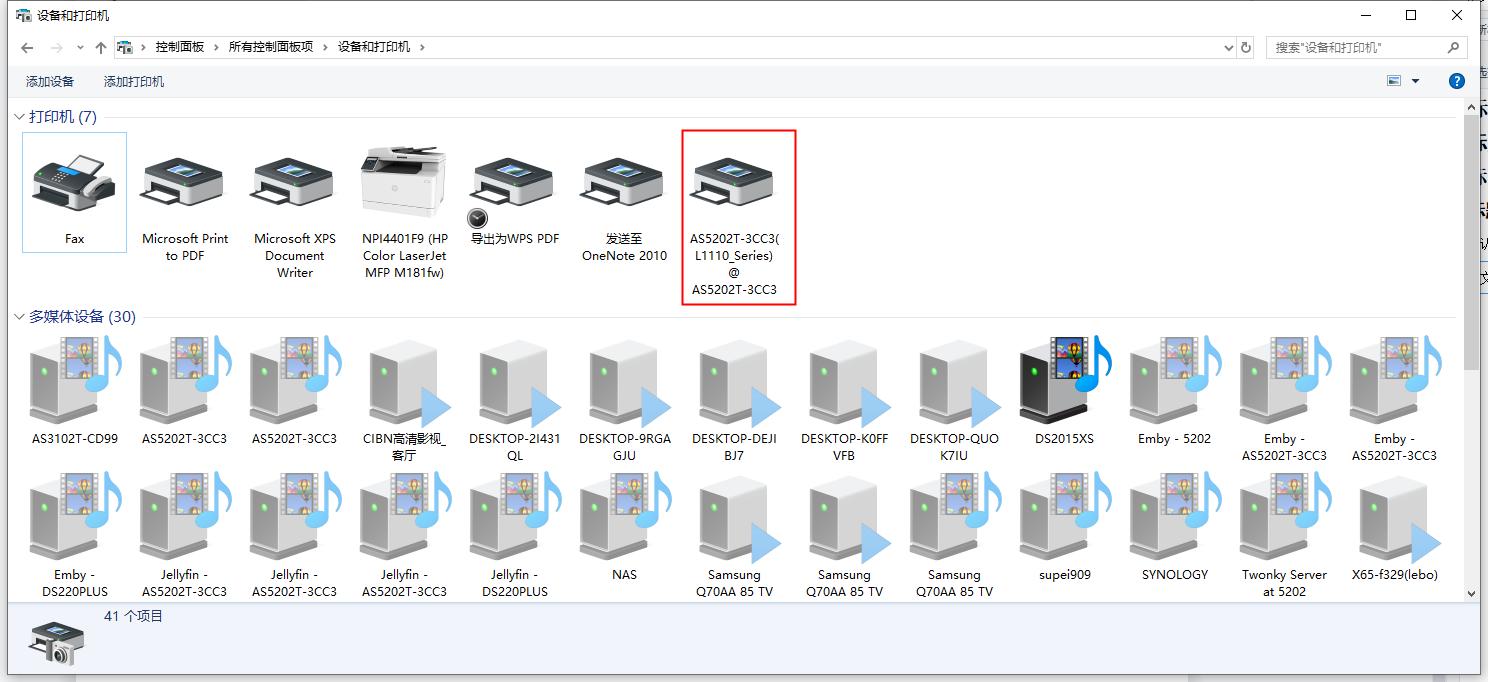The image size is (1488, 682).
Task: Select the AS3102T-CD99 media device
Action: click(x=74, y=382)
